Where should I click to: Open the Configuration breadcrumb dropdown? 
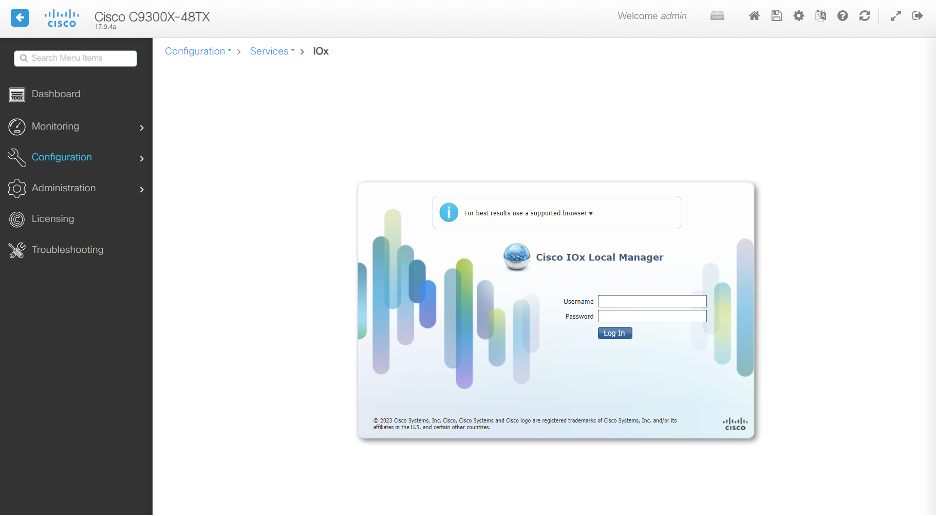click(x=198, y=51)
